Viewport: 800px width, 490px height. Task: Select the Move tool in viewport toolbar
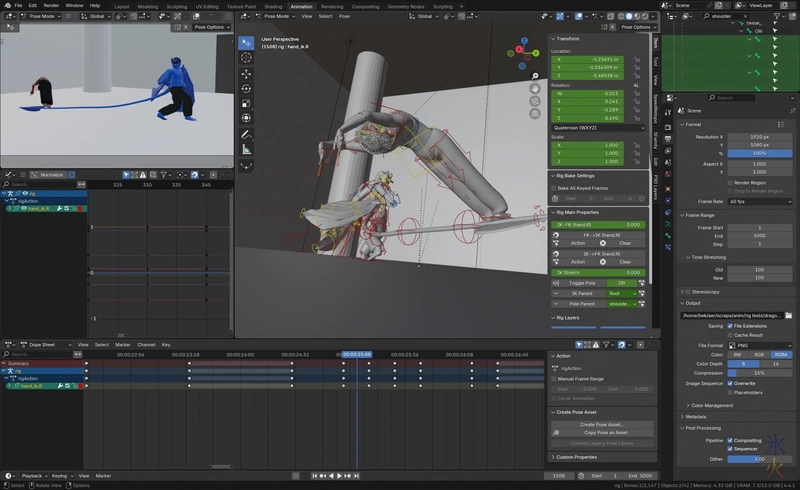click(246, 73)
